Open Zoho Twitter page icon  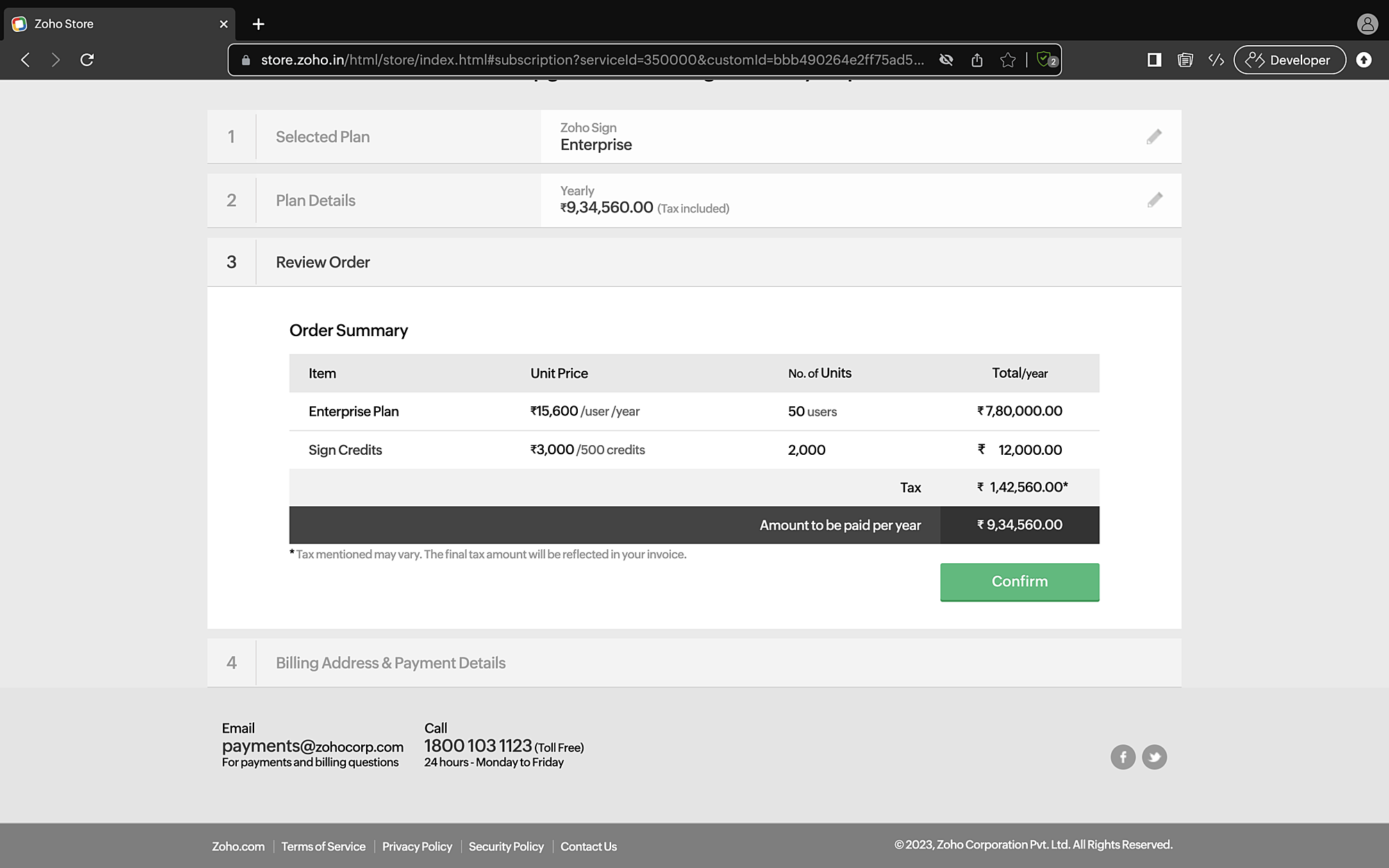click(1154, 757)
